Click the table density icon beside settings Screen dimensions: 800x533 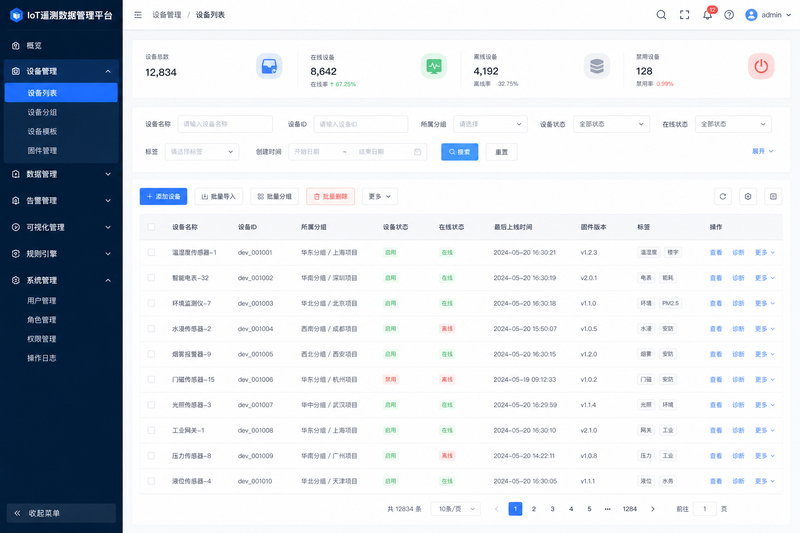pos(773,196)
